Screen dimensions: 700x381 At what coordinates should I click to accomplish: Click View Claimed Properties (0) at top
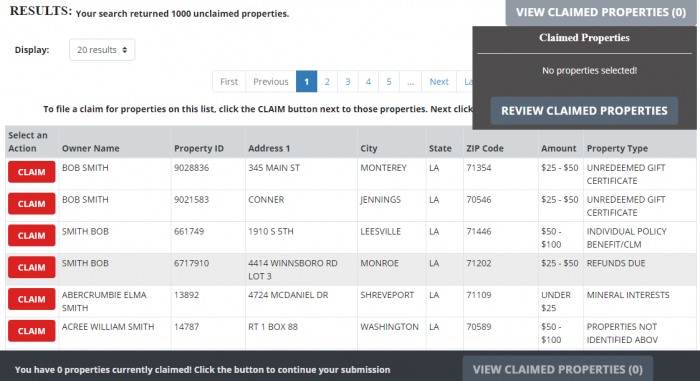click(601, 12)
